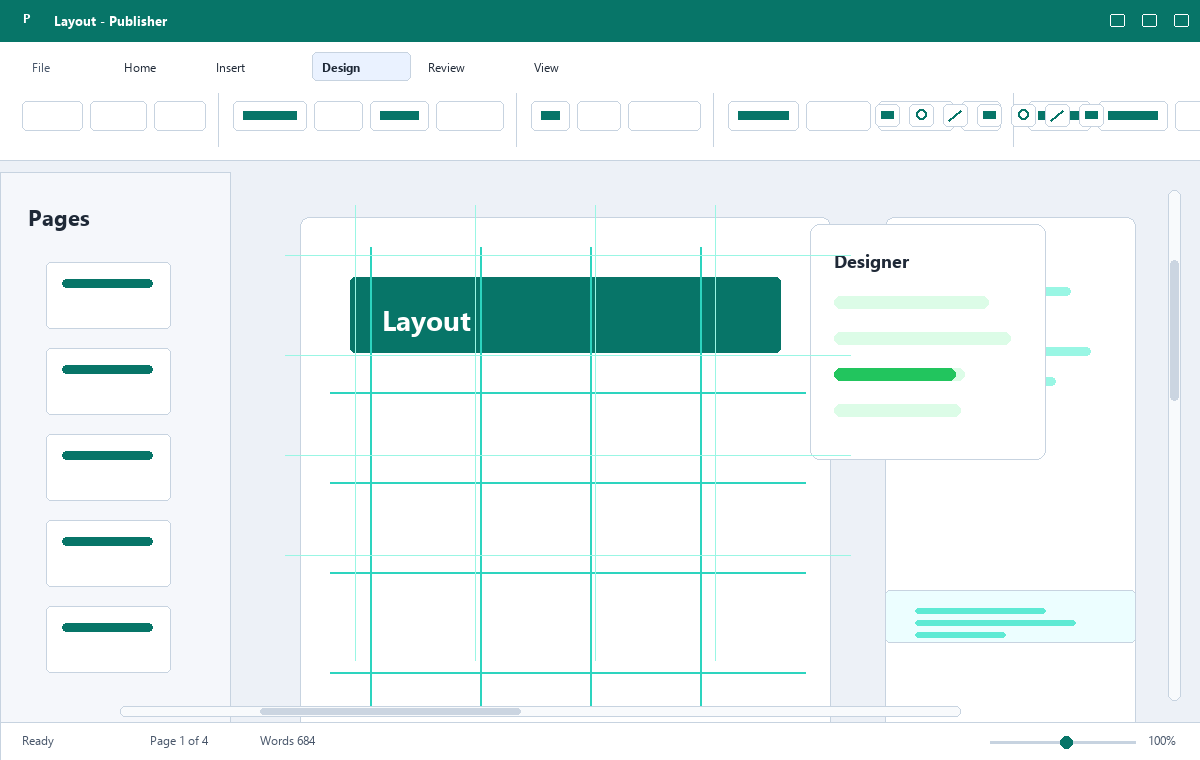The height and width of the screenshot is (760, 1200).
Task: Select the line shape icon after the ribbon divider
Action: click(1057, 116)
